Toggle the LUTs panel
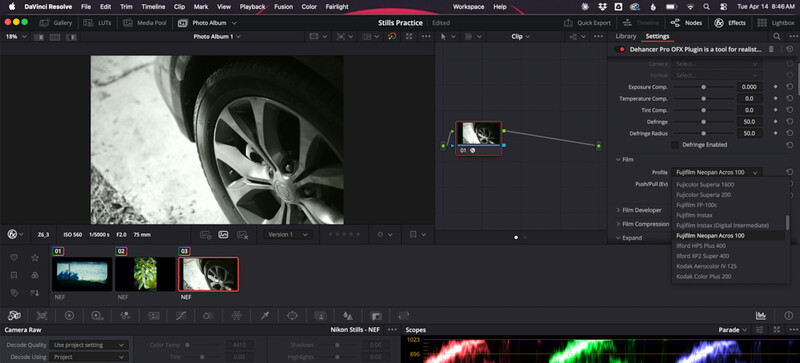 tap(97, 23)
